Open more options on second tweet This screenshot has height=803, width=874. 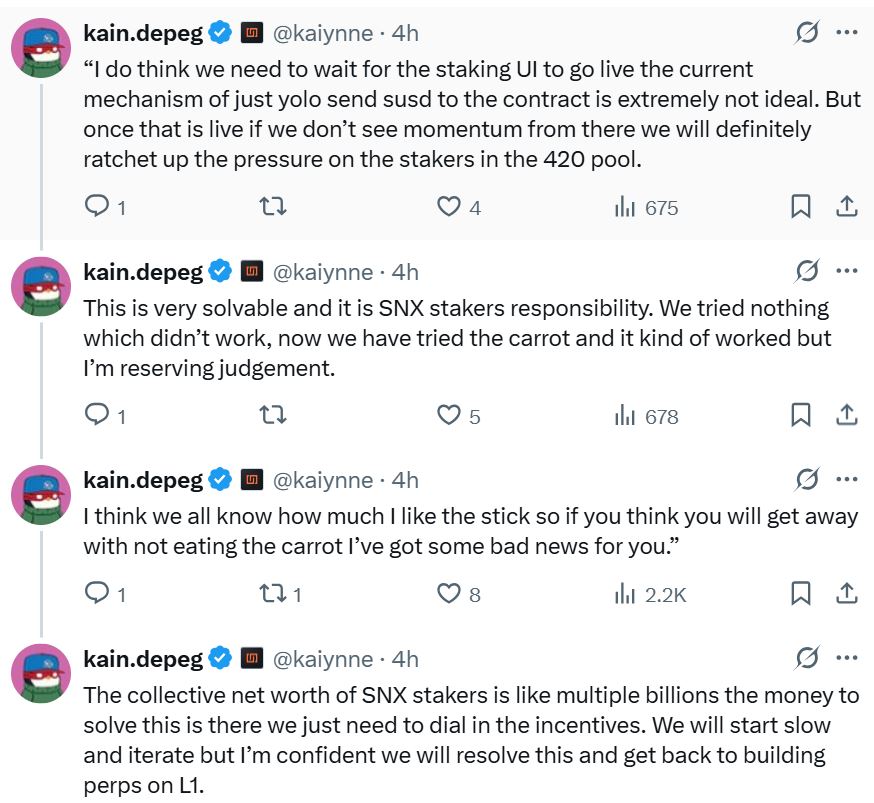pos(846,272)
